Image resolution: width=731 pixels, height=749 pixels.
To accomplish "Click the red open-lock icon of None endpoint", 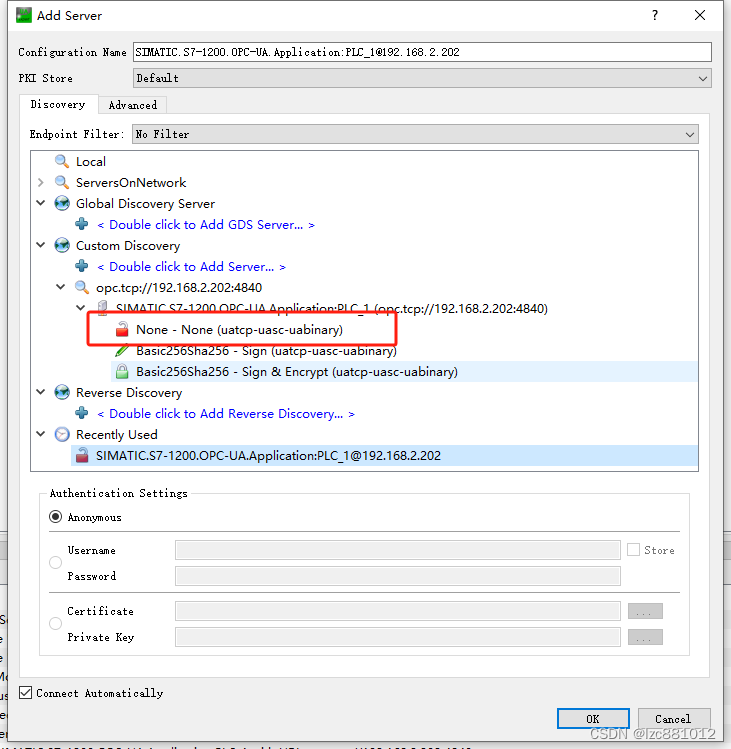I will [122, 329].
